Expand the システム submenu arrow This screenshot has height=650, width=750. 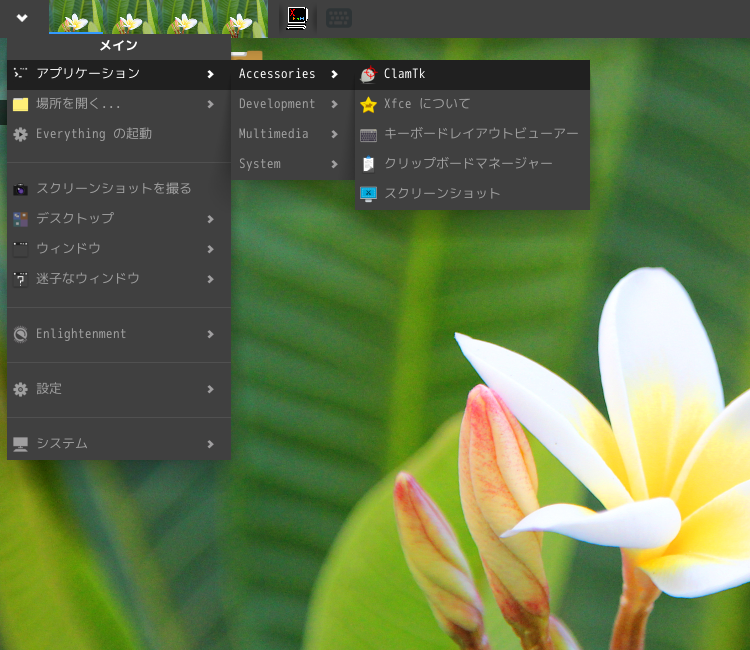210,444
